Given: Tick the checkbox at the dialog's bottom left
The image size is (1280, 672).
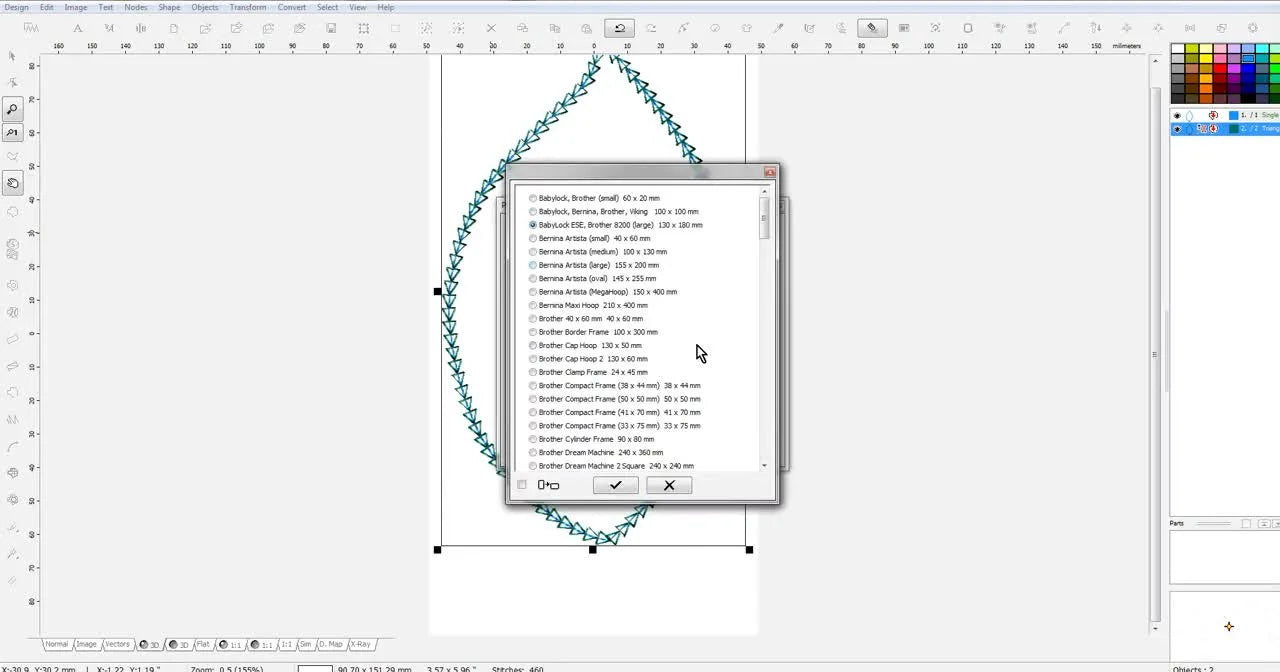Looking at the screenshot, I should pos(521,484).
